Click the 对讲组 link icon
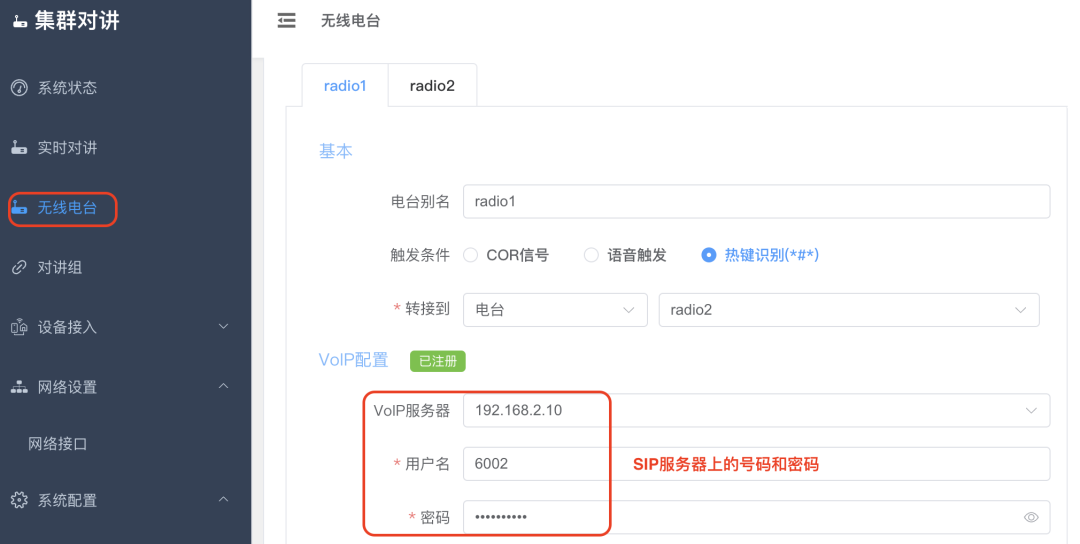 [x=19, y=267]
